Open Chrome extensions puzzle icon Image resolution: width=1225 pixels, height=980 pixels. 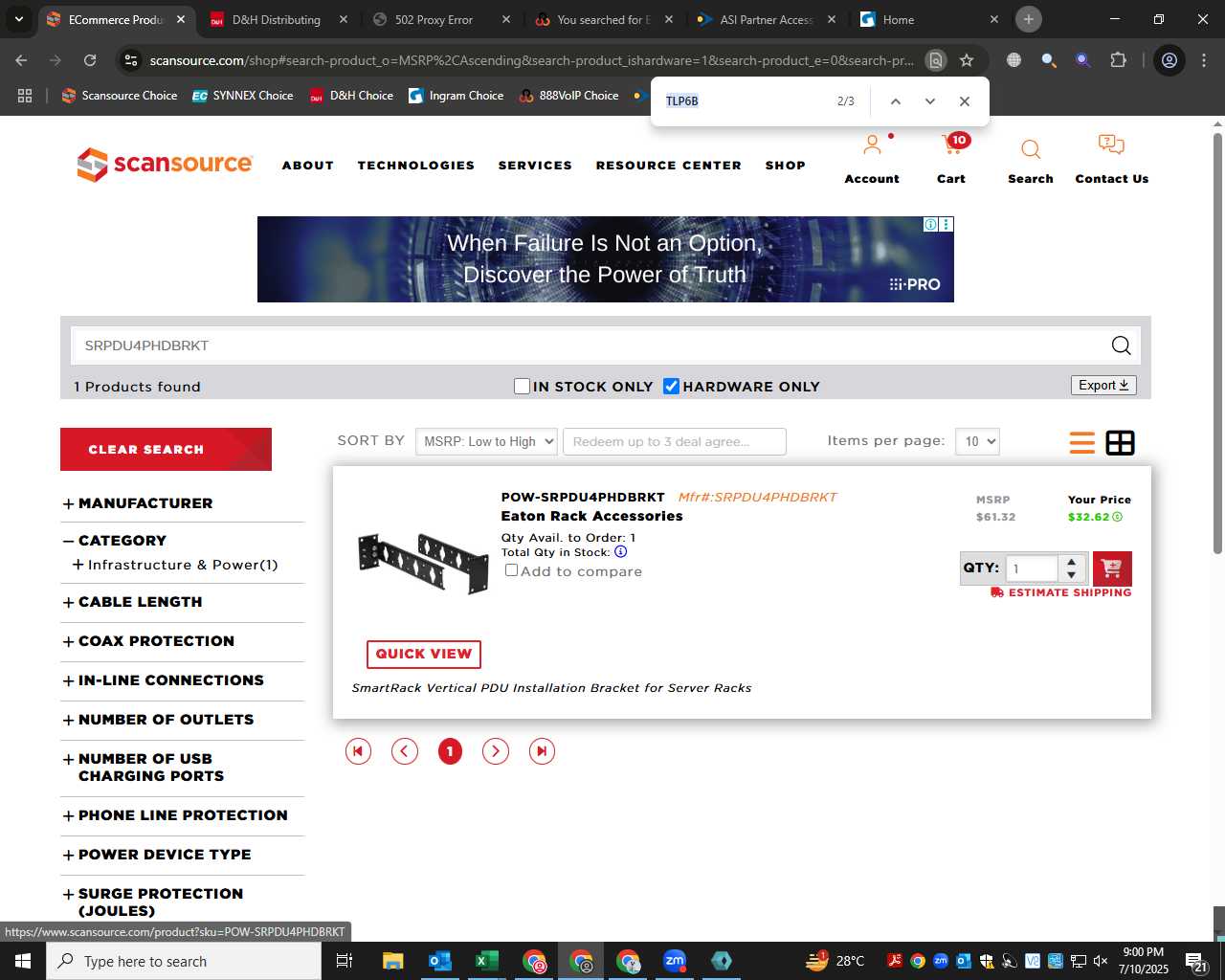[1118, 60]
